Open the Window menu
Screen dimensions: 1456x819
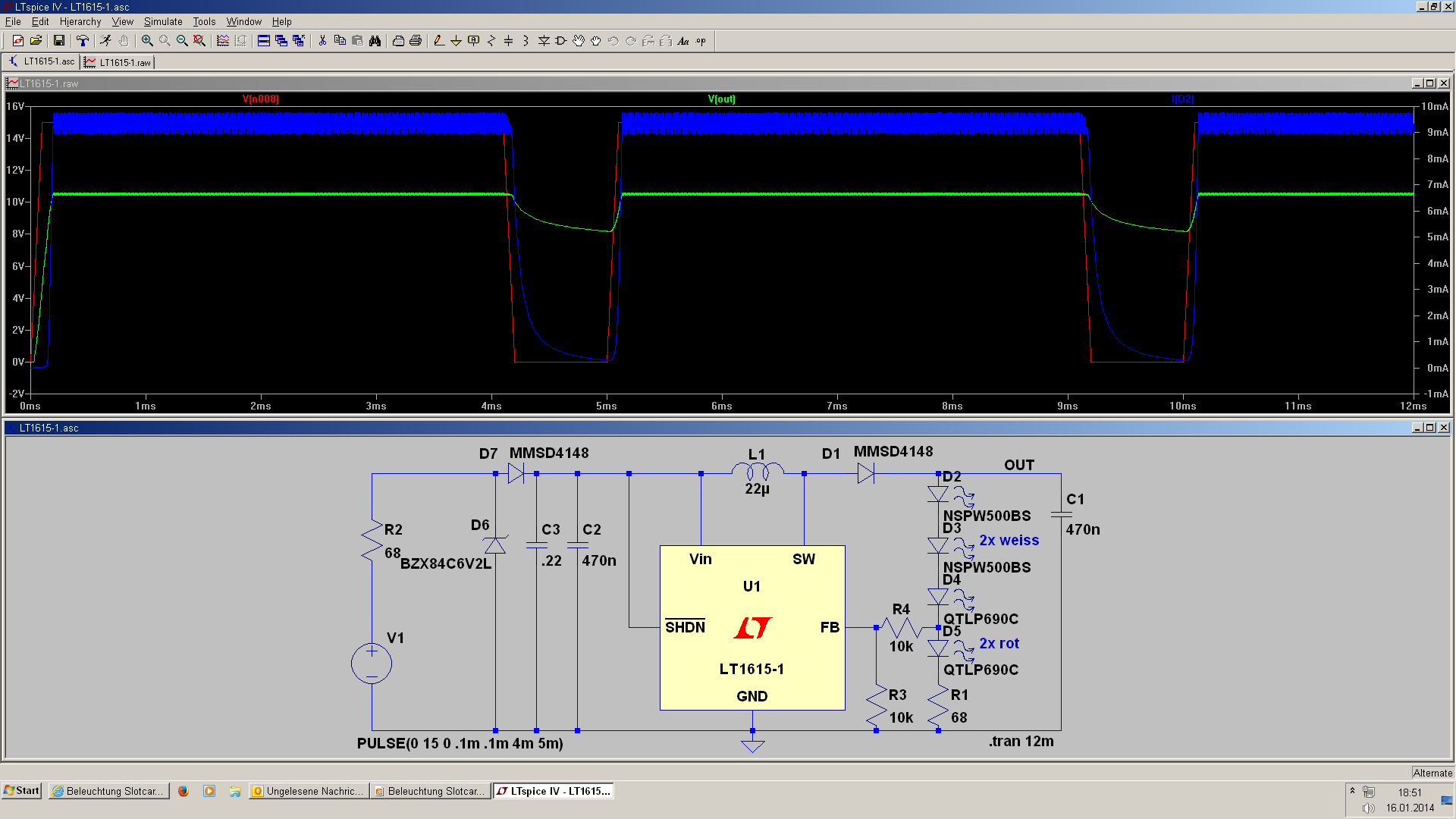[x=243, y=21]
